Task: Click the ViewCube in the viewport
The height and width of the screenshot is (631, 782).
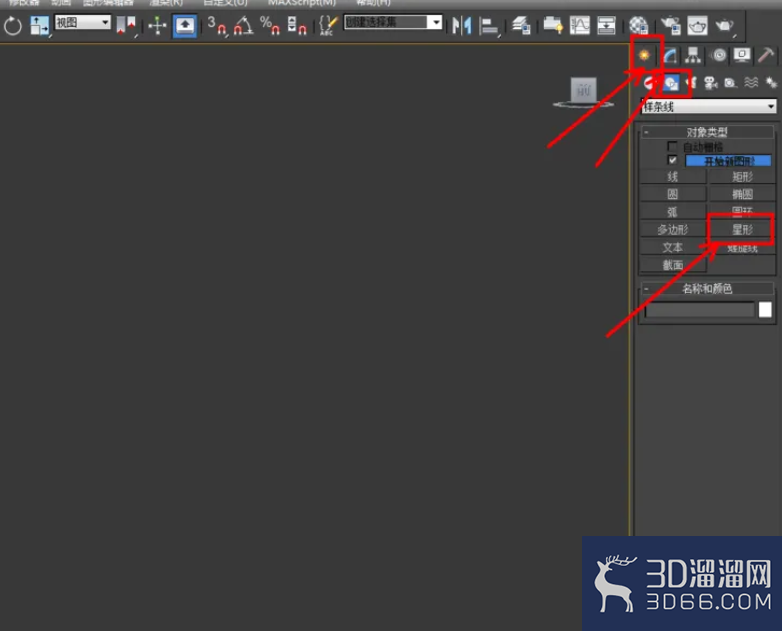Action: pyautogui.click(x=584, y=92)
